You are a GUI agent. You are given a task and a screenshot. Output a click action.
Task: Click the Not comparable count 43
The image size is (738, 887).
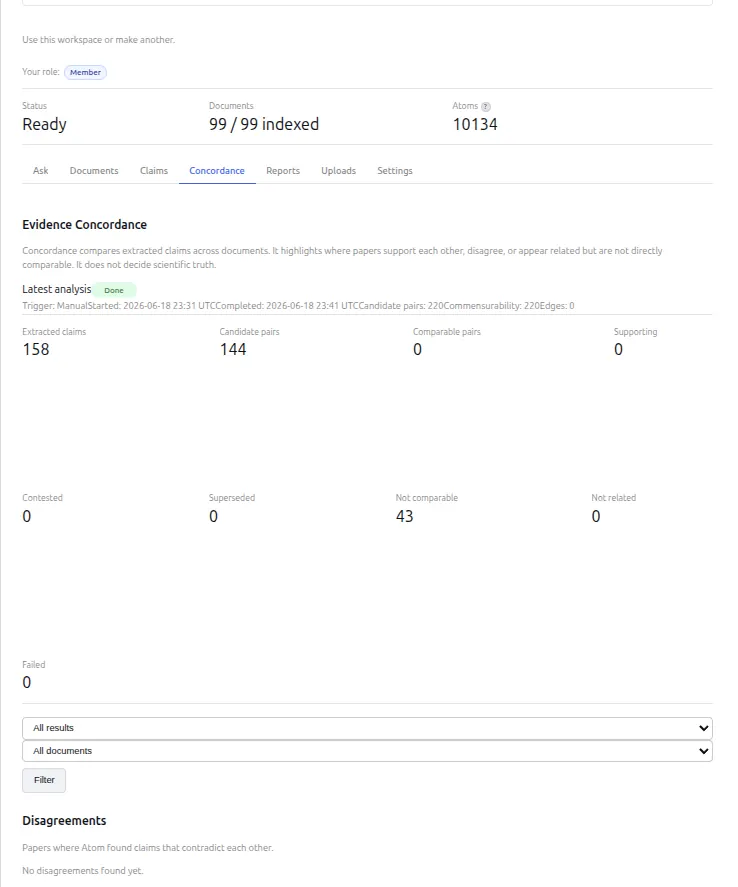point(404,516)
